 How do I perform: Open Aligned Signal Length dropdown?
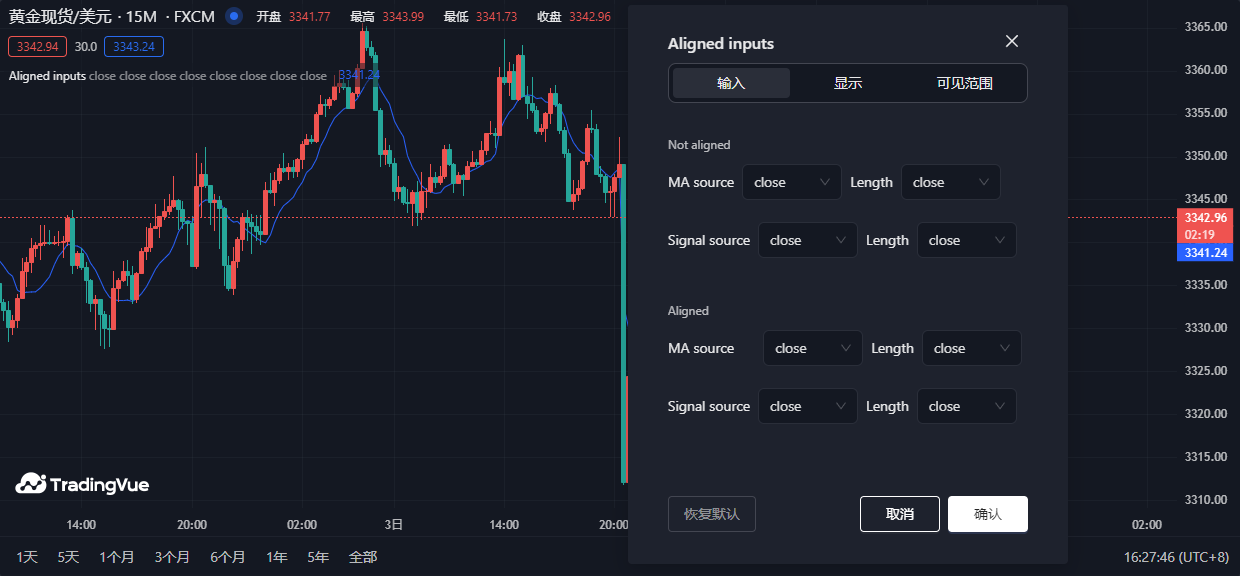coord(966,406)
